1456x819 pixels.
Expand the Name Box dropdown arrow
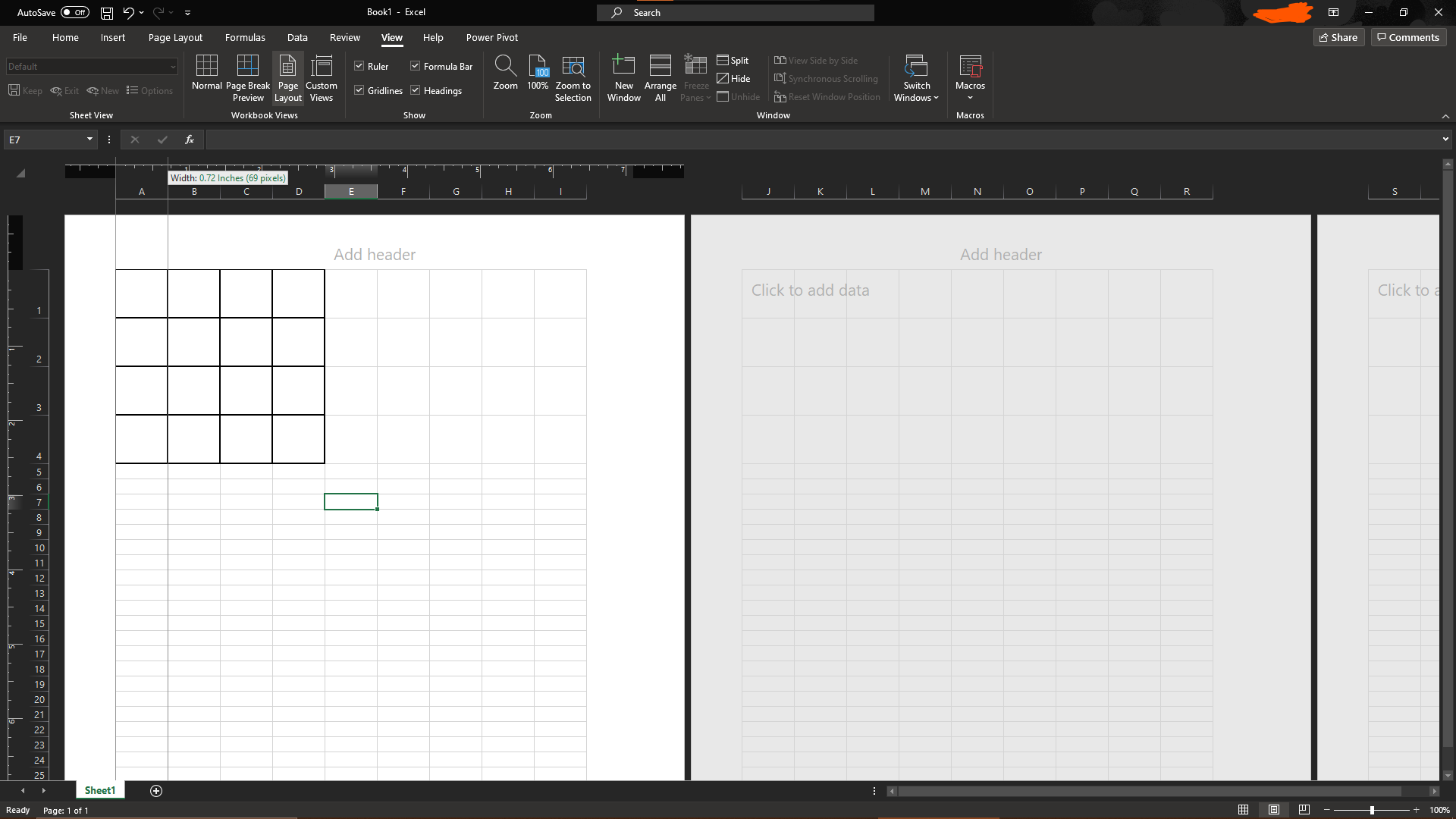coord(89,140)
